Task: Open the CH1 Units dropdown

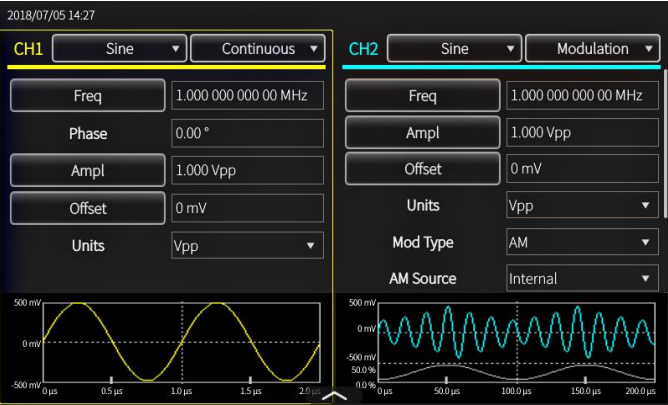Action: (247, 245)
